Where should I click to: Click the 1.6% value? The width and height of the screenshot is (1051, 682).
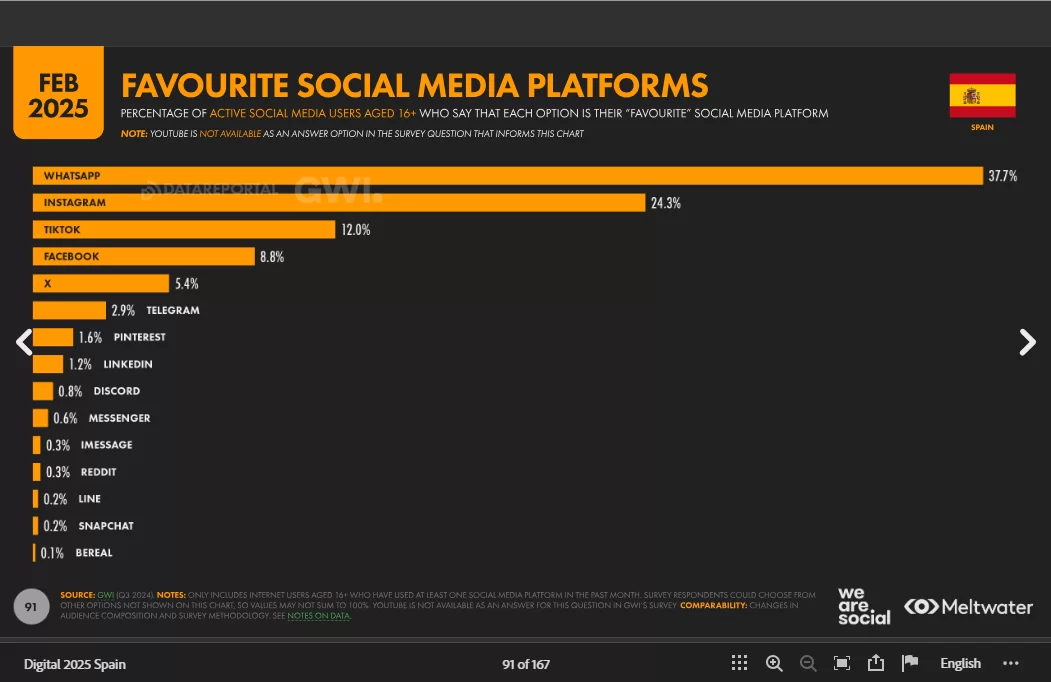point(90,337)
